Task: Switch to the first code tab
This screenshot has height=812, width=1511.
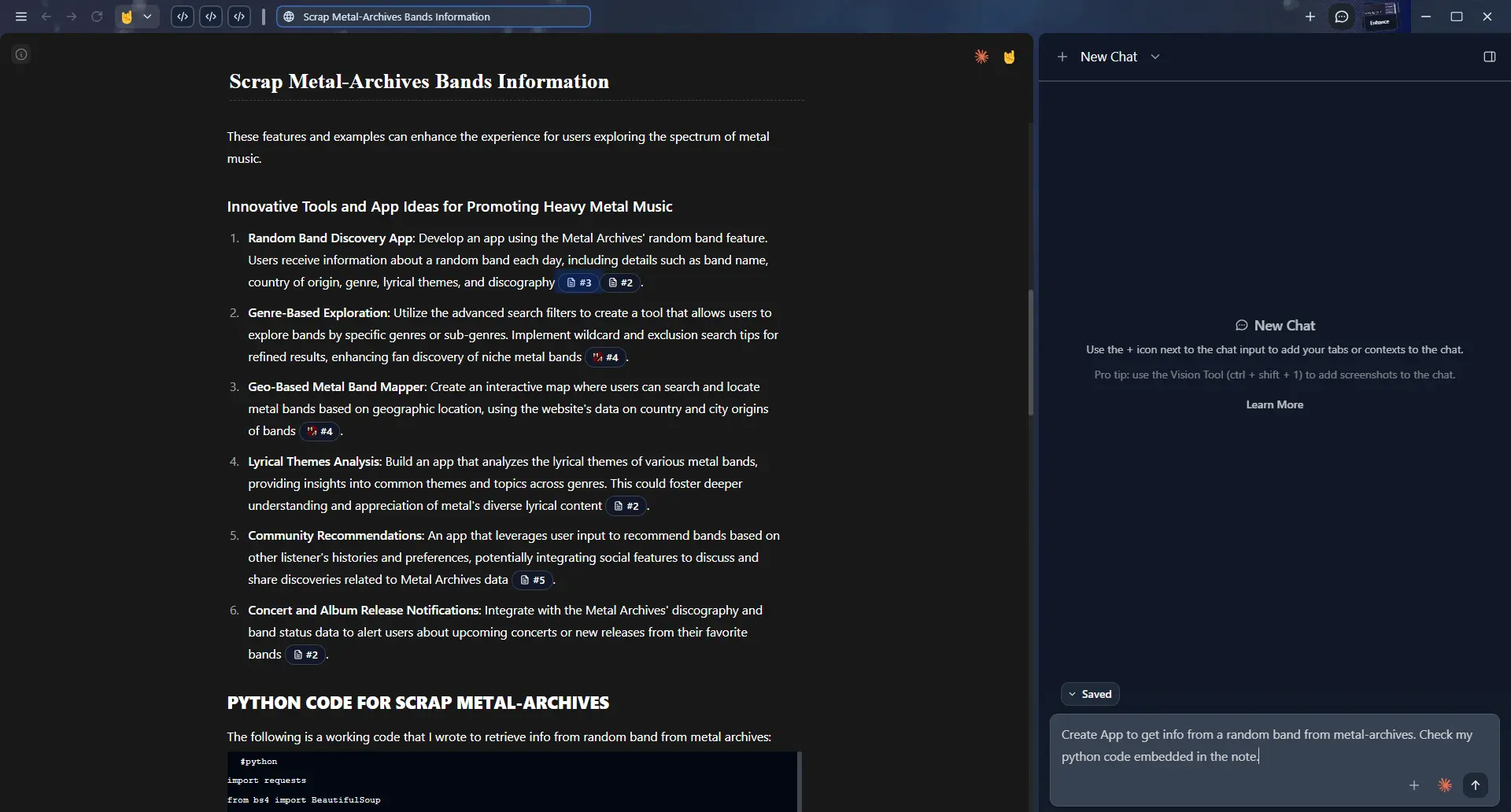Action: (183, 17)
